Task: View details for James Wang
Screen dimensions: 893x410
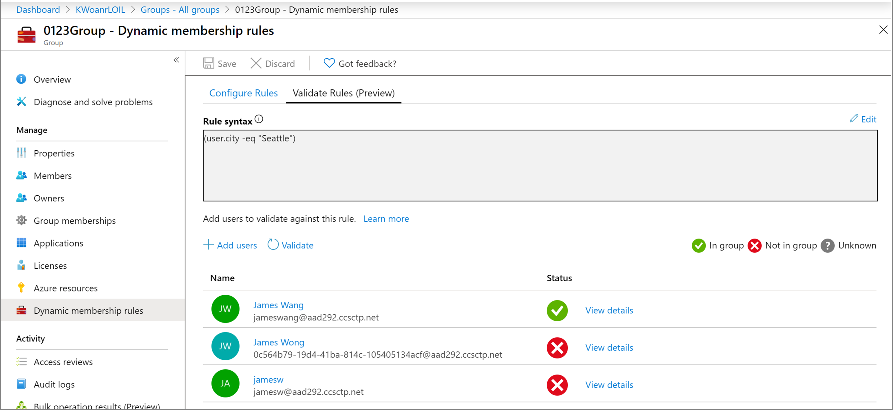Action: point(609,310)
